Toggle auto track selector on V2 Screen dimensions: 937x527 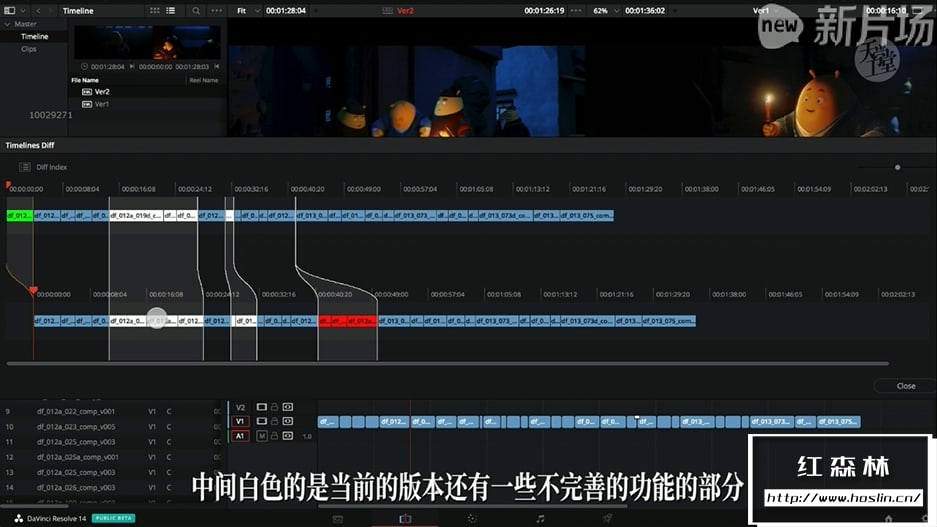[287, 407]
